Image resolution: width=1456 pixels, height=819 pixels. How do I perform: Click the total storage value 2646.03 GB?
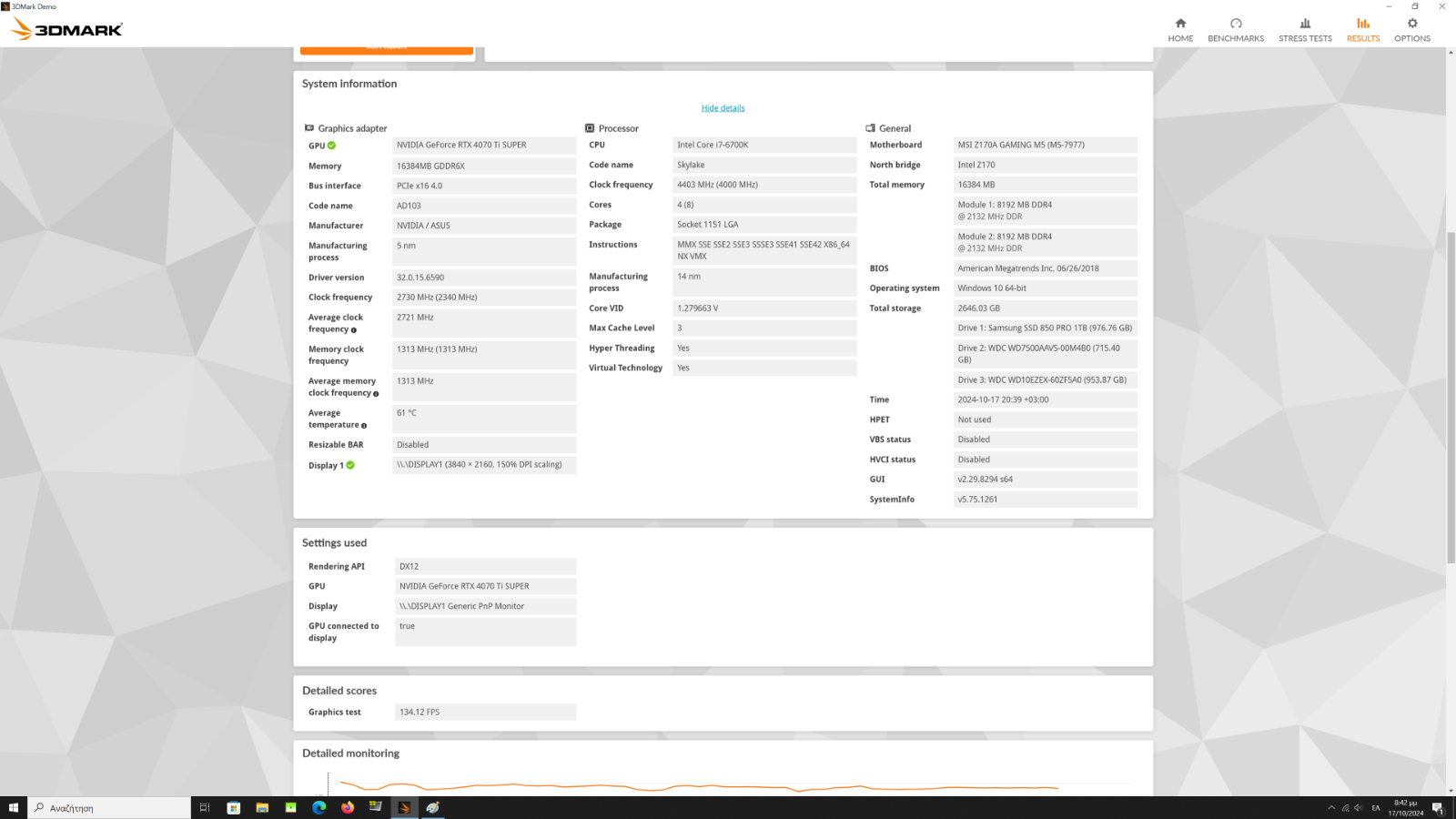point(1046,308)
